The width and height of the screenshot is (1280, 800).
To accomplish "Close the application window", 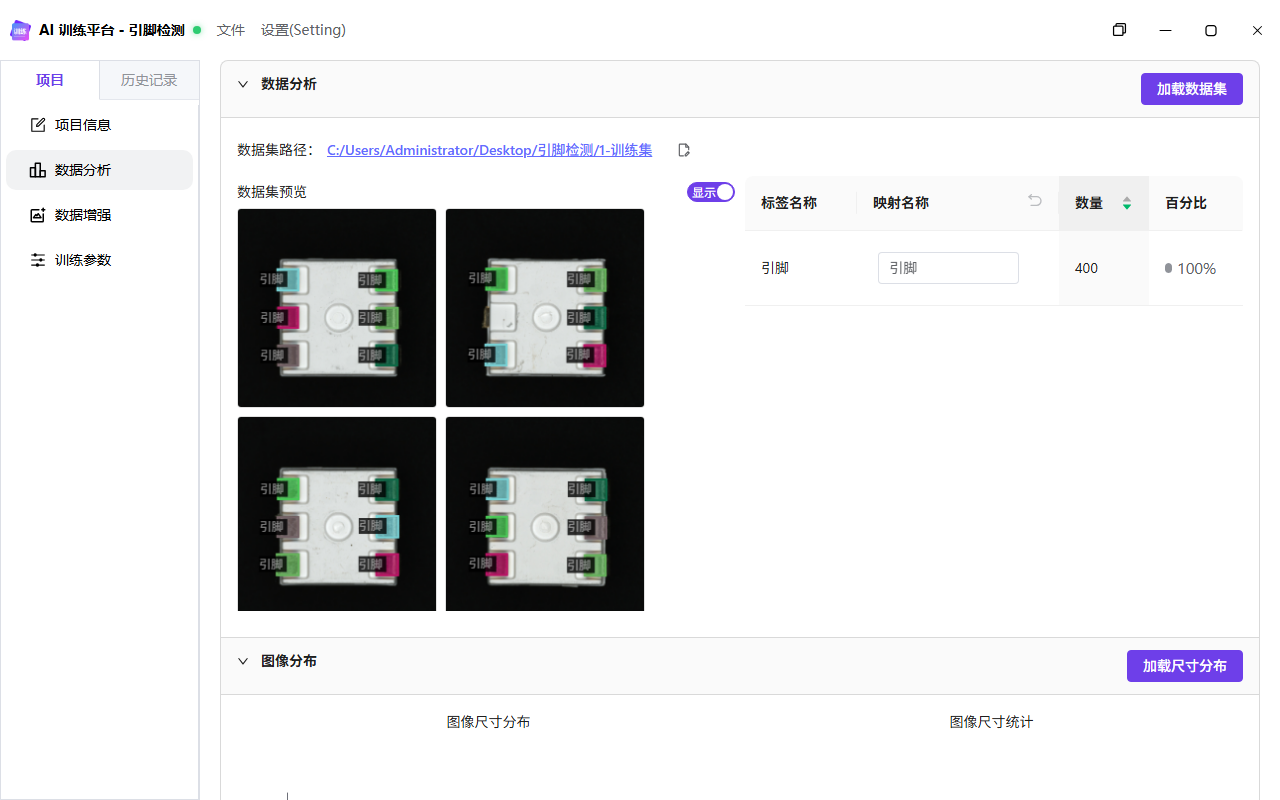I will click(x=1257, y=30).
